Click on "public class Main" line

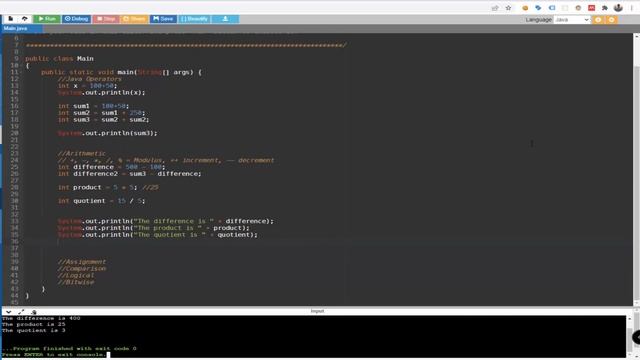coord(60,58)
